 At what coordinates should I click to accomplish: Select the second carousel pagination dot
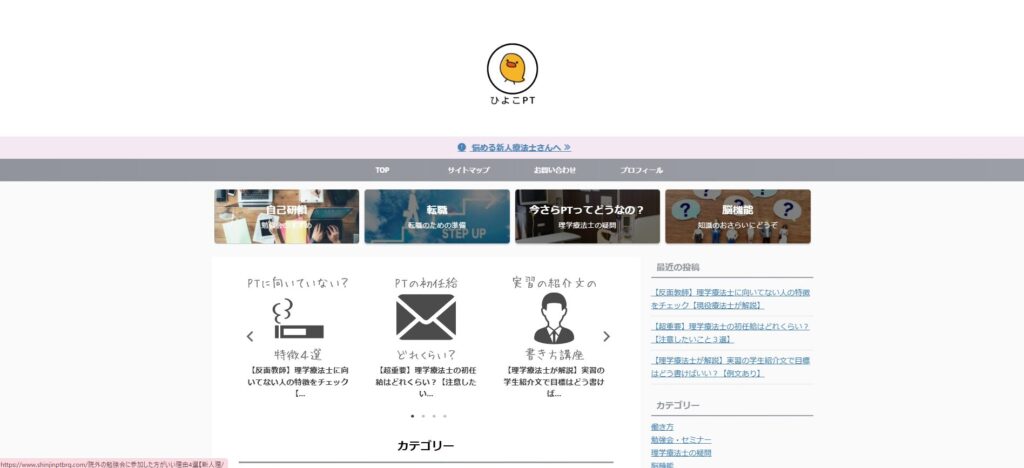coord(423,416)
